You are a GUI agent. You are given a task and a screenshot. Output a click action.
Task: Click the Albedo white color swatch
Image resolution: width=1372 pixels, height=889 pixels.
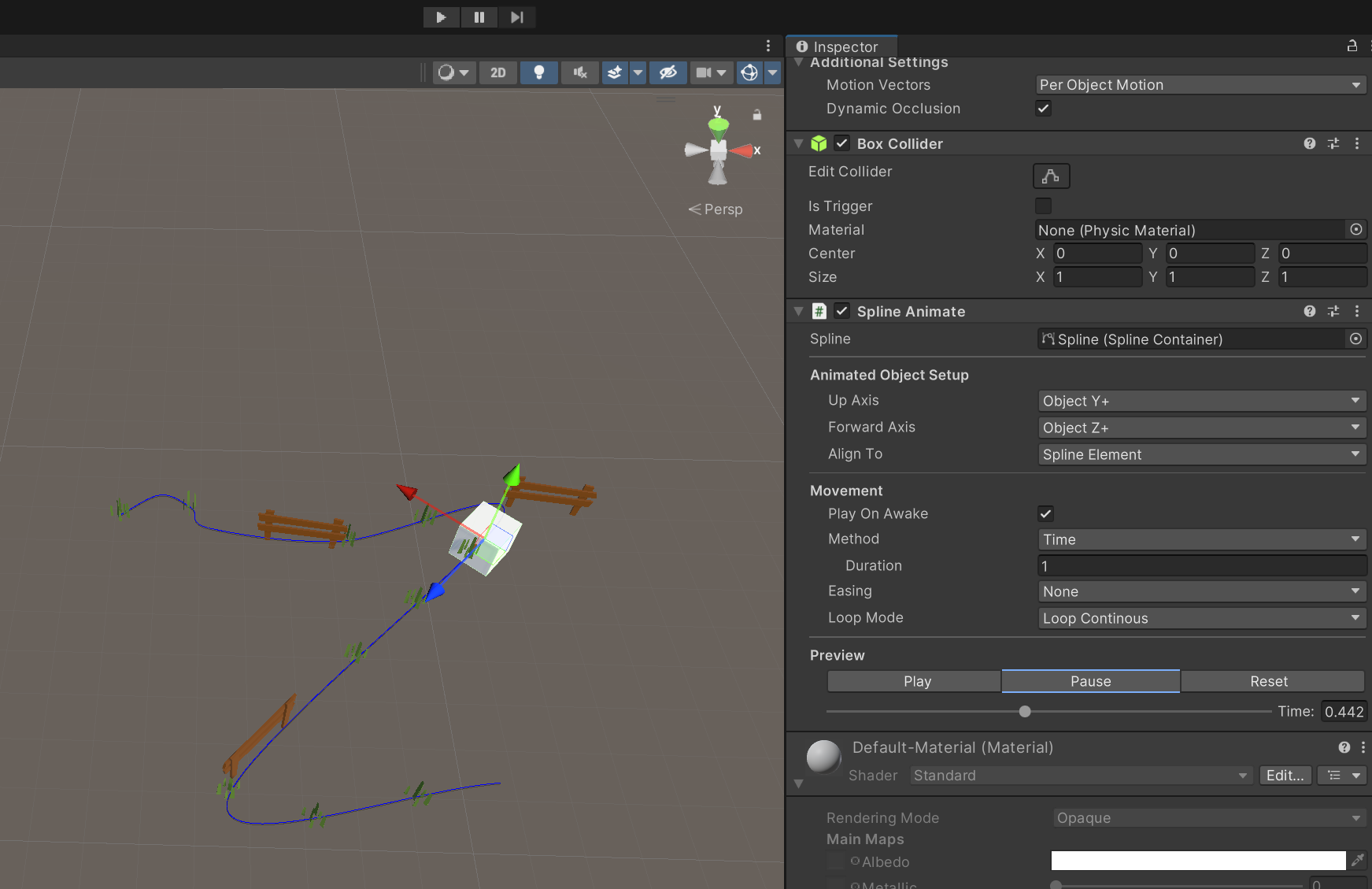click(1198, 861)
